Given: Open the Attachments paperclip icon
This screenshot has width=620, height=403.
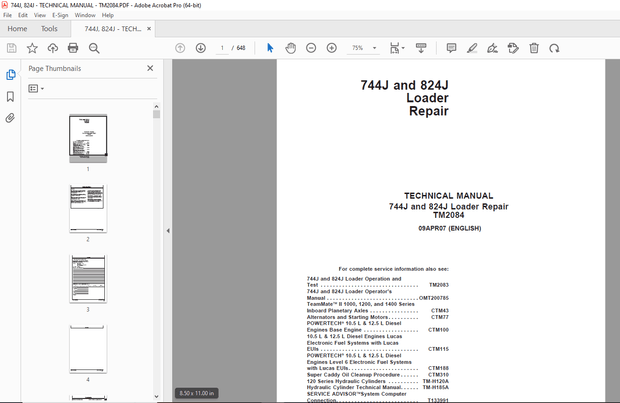Looking at the screenshot, I should (10, 118).
